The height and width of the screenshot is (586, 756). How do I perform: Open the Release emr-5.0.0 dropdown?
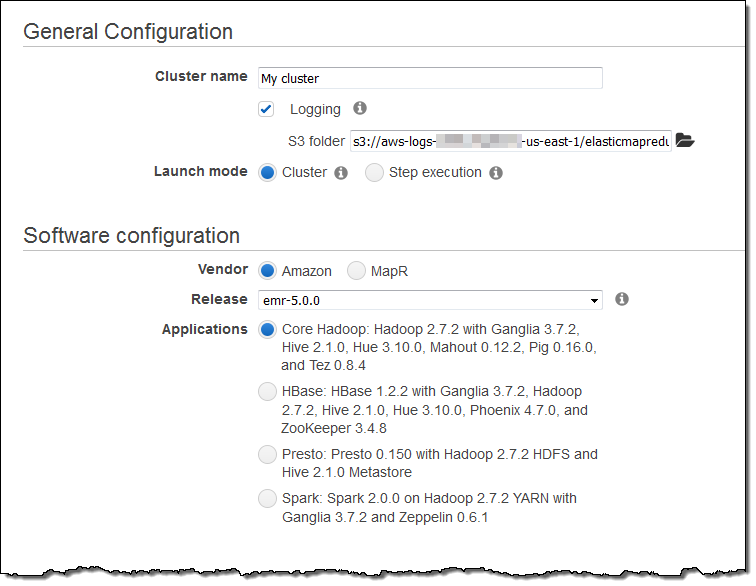(430, 300)
